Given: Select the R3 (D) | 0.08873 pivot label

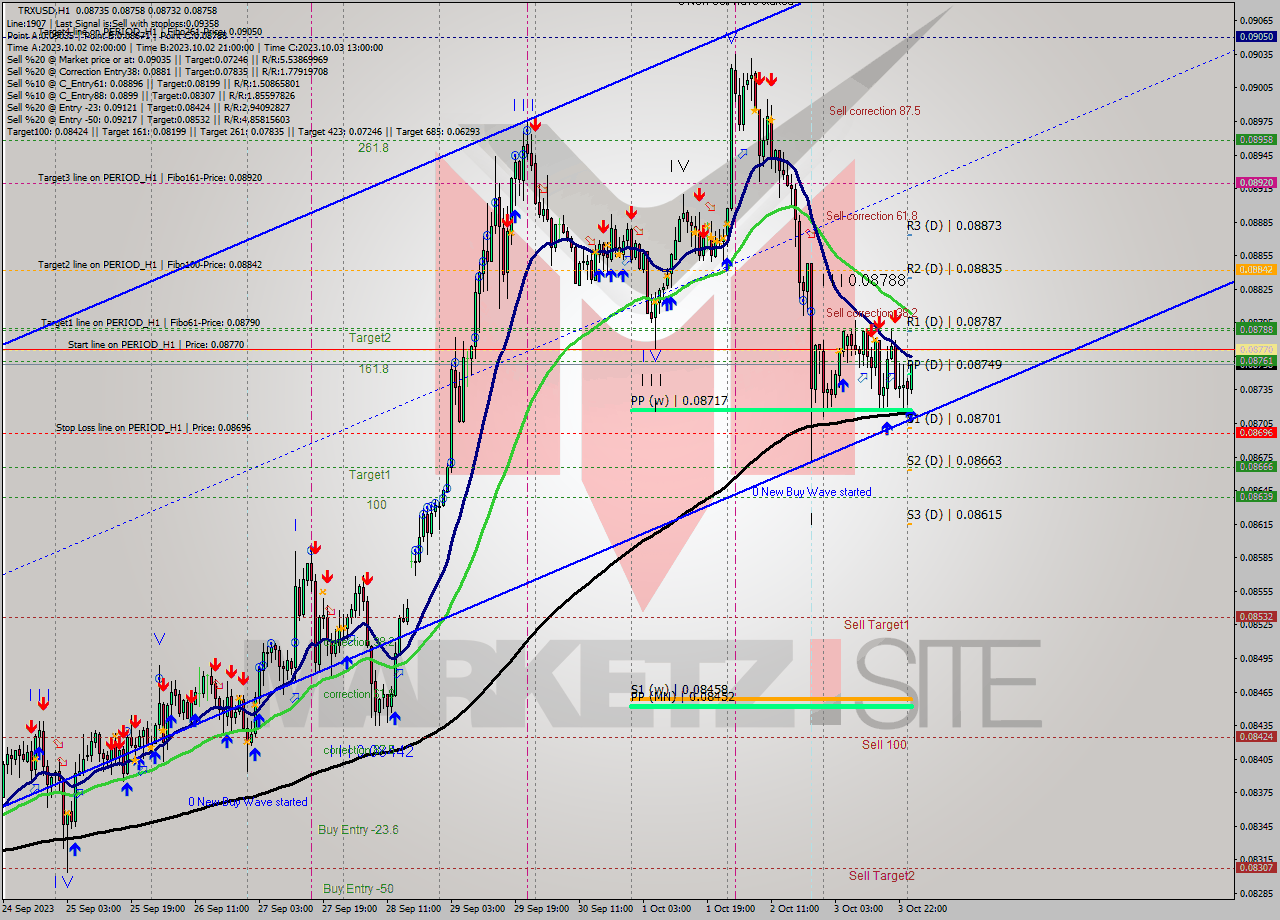Looking at the screenshot, I should pyautogui.click(x=954, y=226).
